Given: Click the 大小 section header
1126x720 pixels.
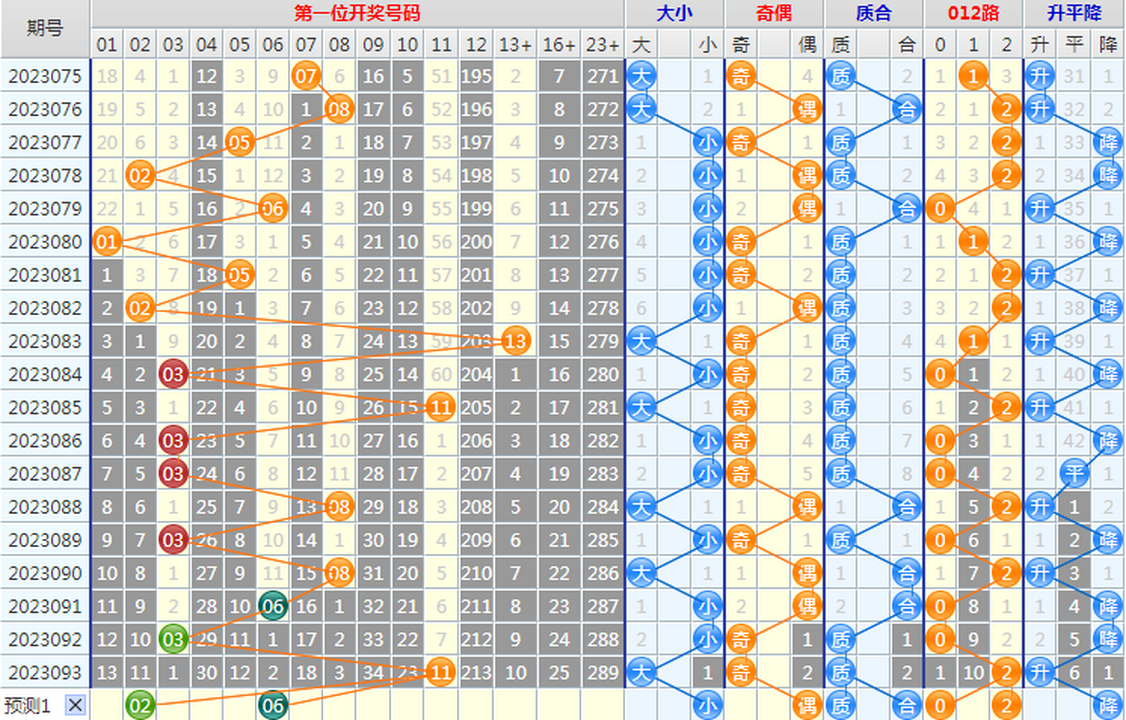Looking at the screenshot, I should [674, 14].
